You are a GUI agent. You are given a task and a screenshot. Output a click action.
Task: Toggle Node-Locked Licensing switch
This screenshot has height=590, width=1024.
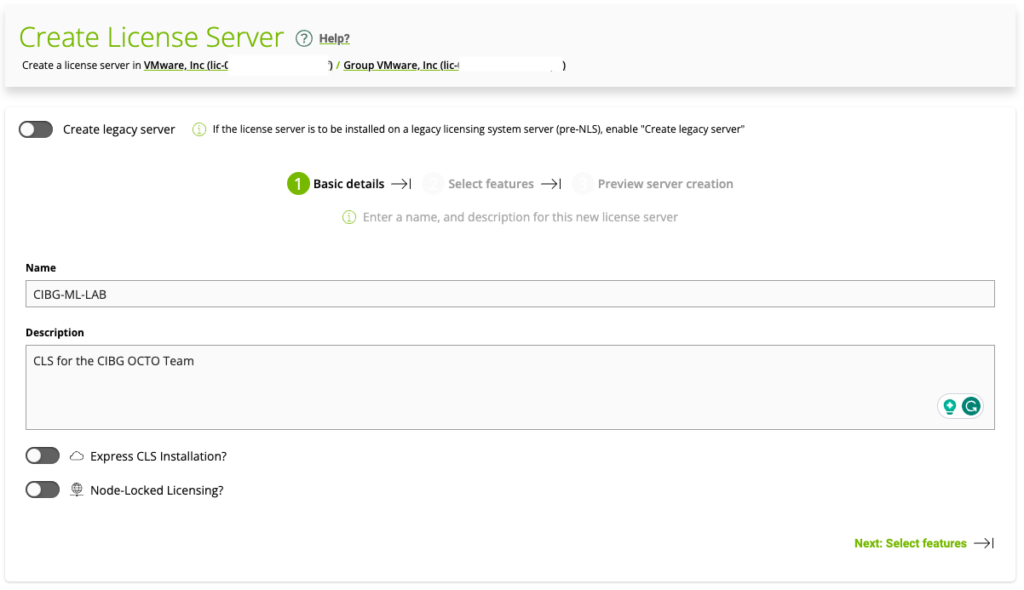pos(43,490)
